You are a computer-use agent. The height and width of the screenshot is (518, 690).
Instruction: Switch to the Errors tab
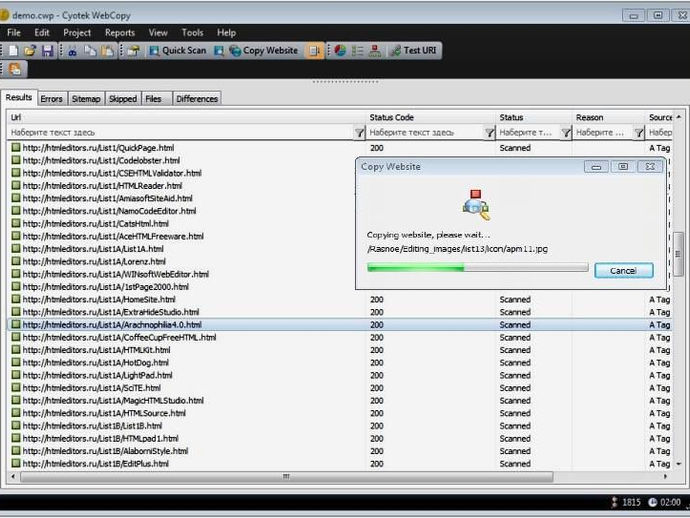coord(51,99)
